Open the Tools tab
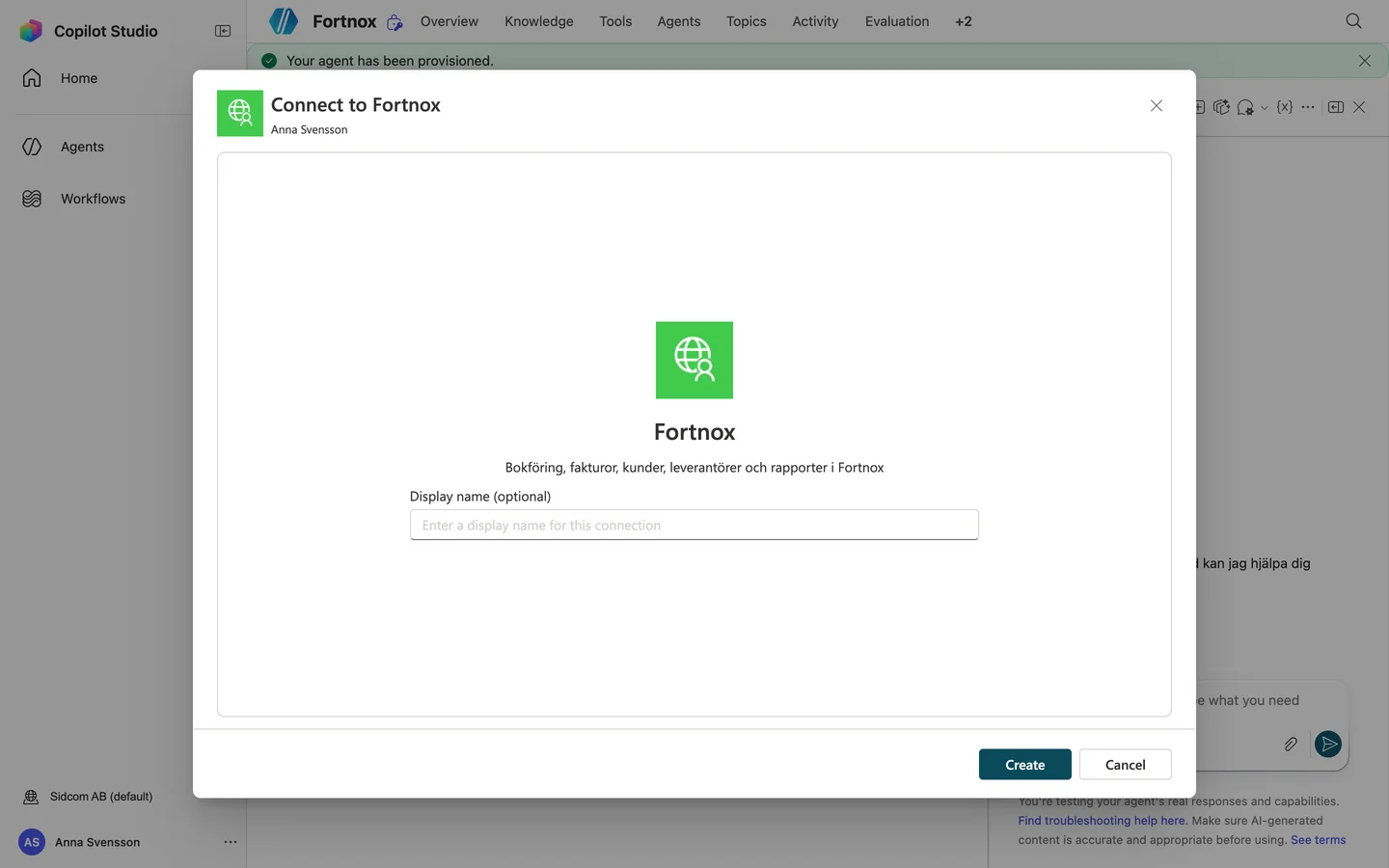Viewport: 1389px width, 868px height. point(615,21)
